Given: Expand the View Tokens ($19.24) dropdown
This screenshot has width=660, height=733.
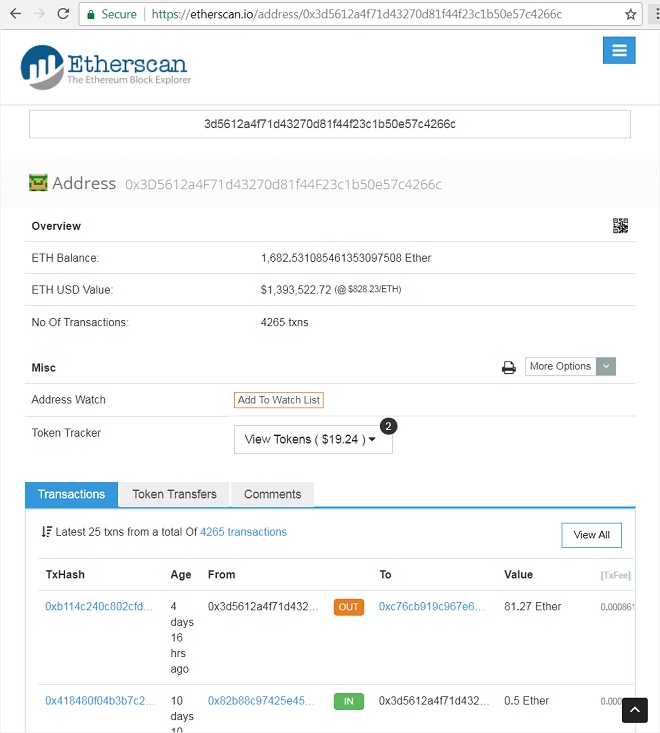Looking at the screenshot, I should coord(313,439).
